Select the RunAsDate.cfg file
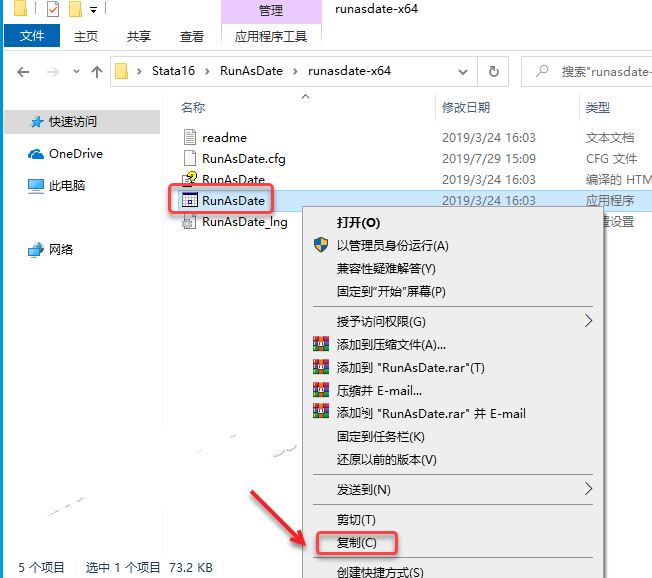The width and height of the screenshot is (652, 578). click(244, 159)
